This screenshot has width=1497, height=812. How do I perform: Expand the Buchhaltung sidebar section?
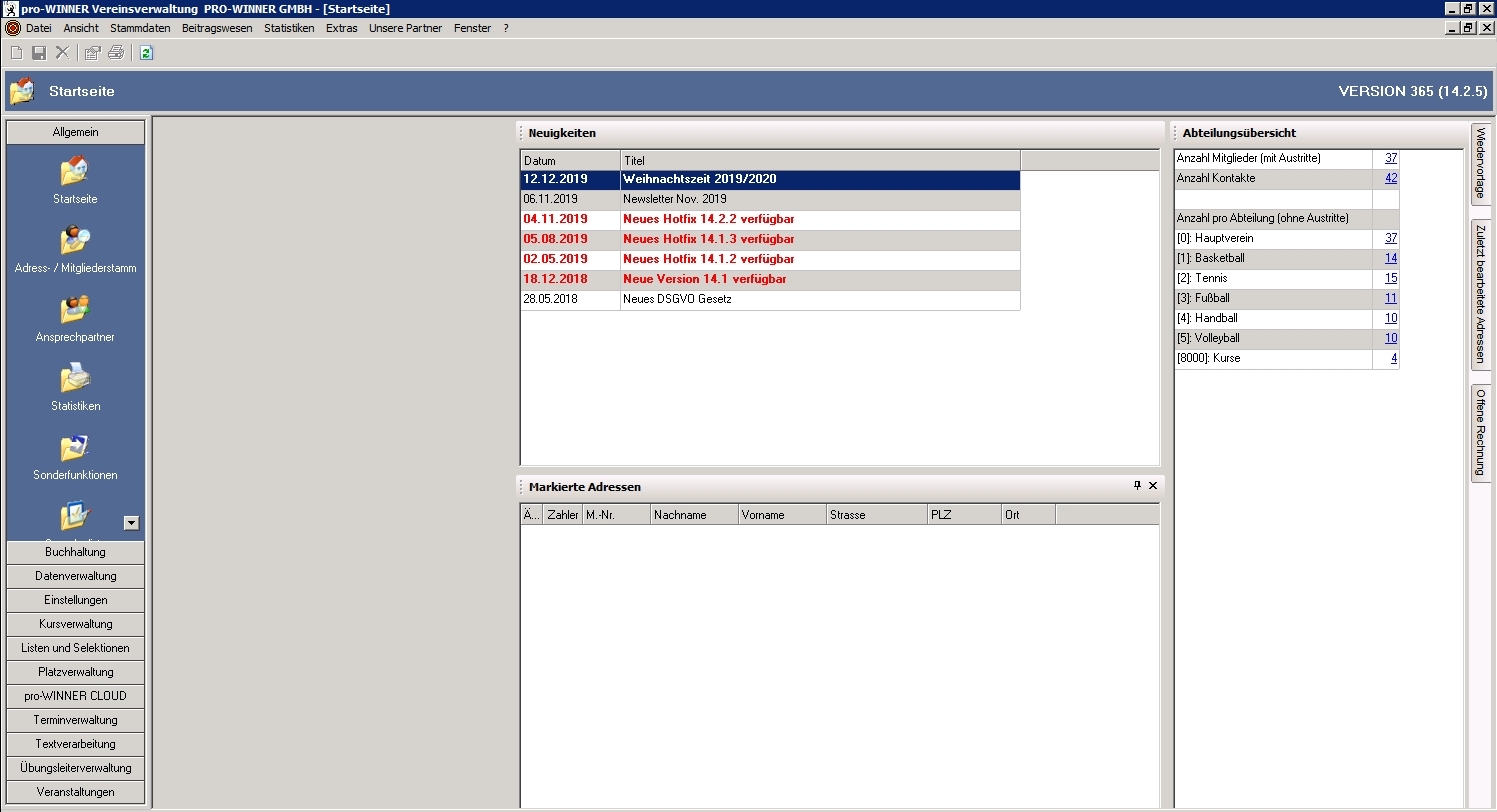(75, 552)
